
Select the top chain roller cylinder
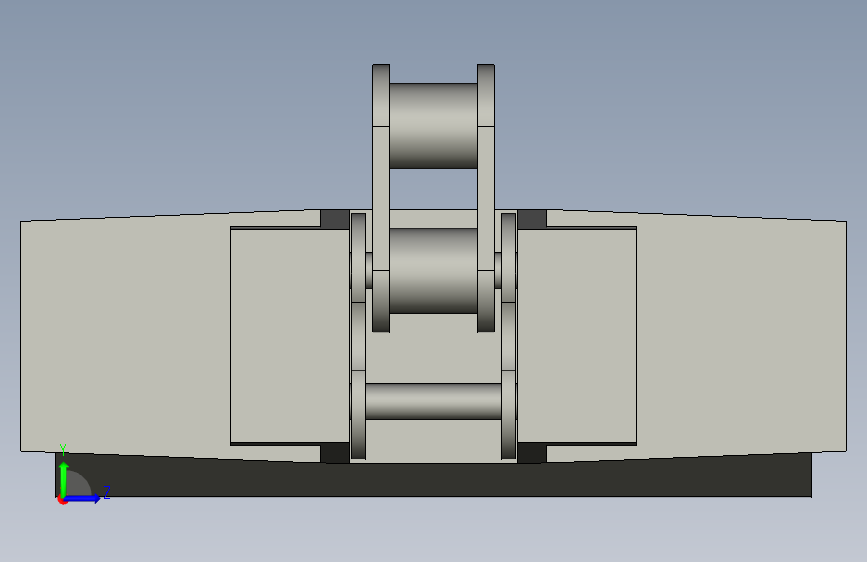(434, 126)
